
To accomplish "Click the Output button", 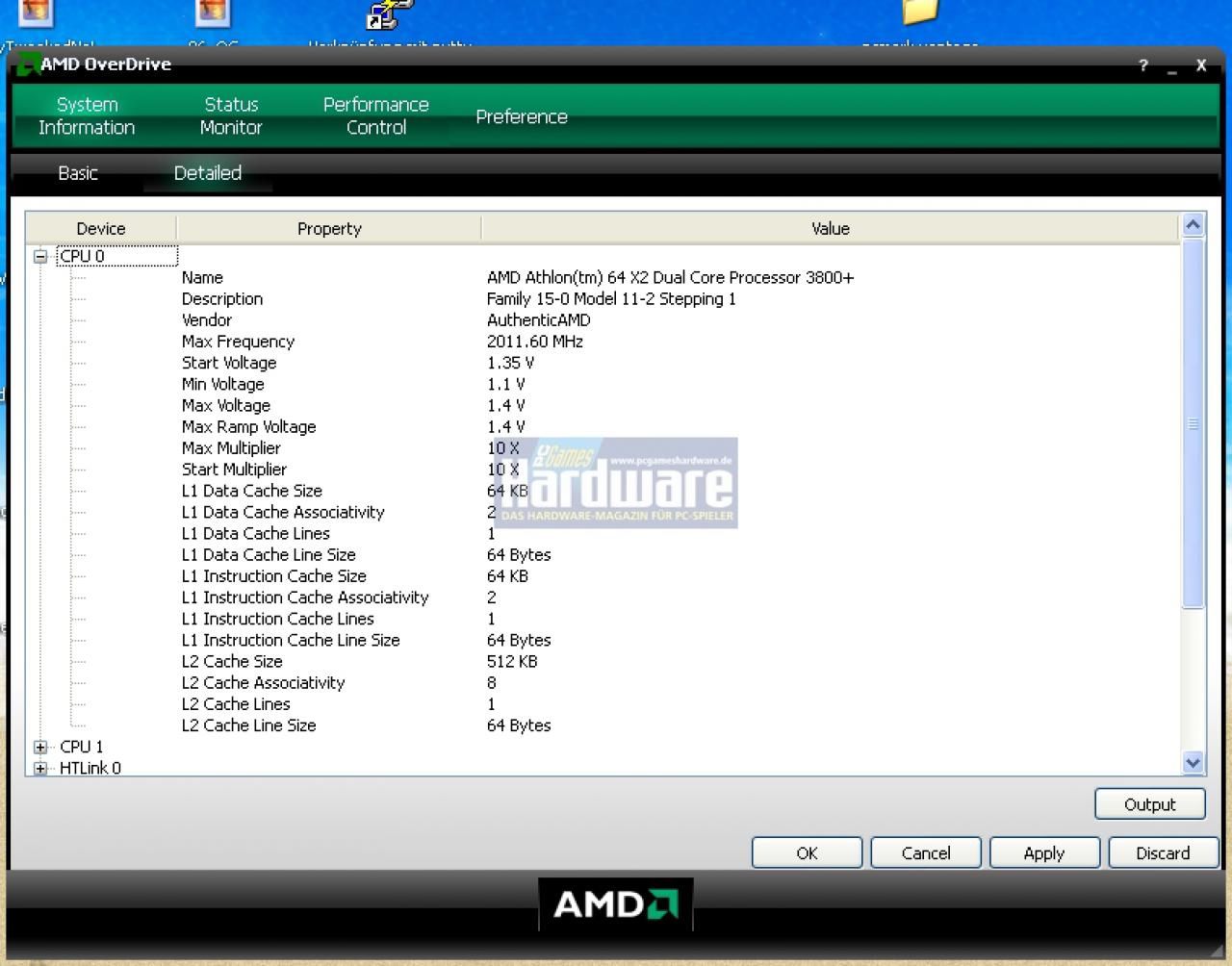I will [x=1150, y=804].
